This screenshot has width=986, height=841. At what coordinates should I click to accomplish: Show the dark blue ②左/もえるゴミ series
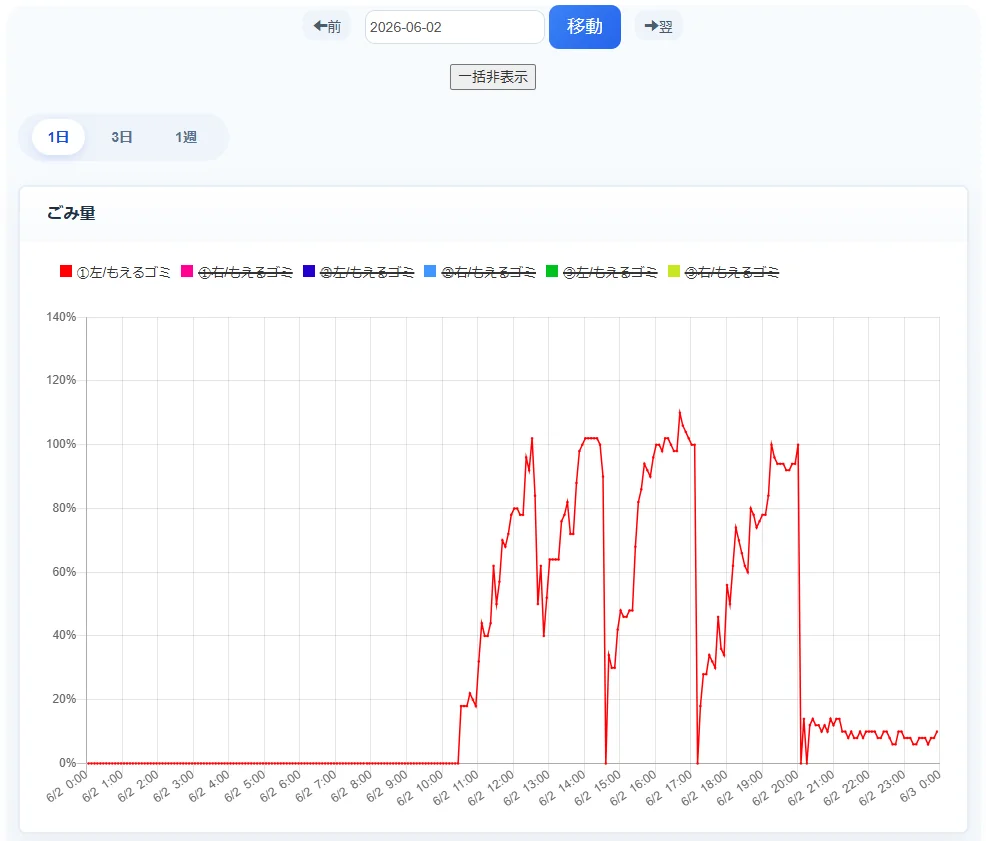coord(309,271)
